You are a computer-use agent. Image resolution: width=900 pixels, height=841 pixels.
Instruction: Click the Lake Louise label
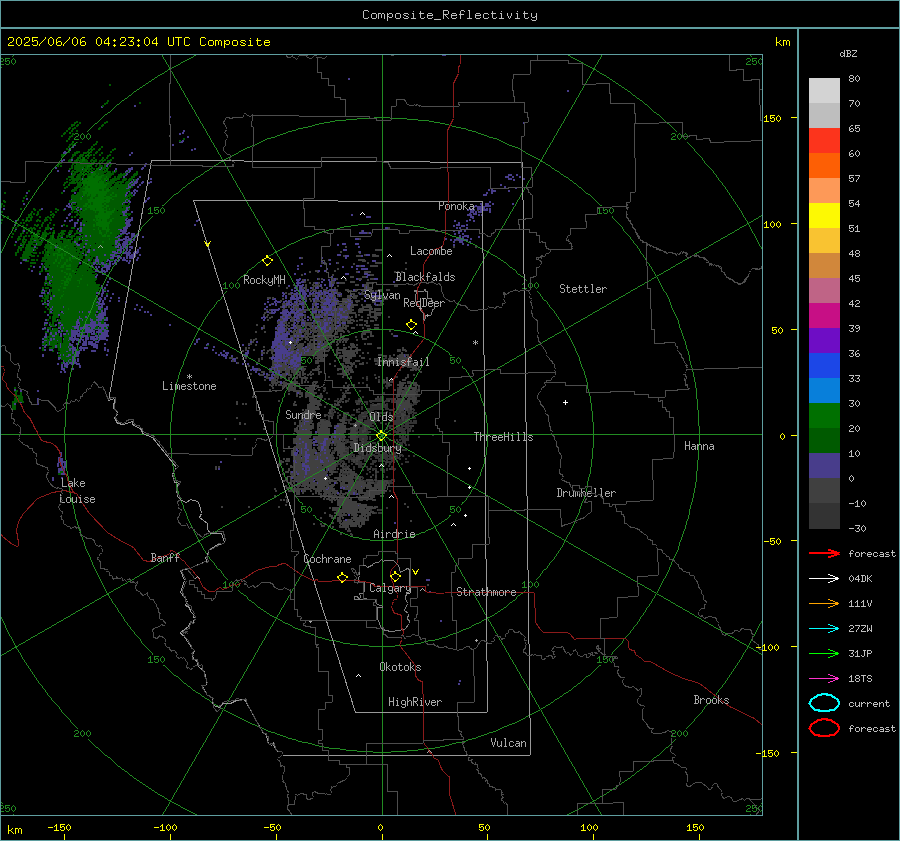pyautogui.click(x=77, y=491)
